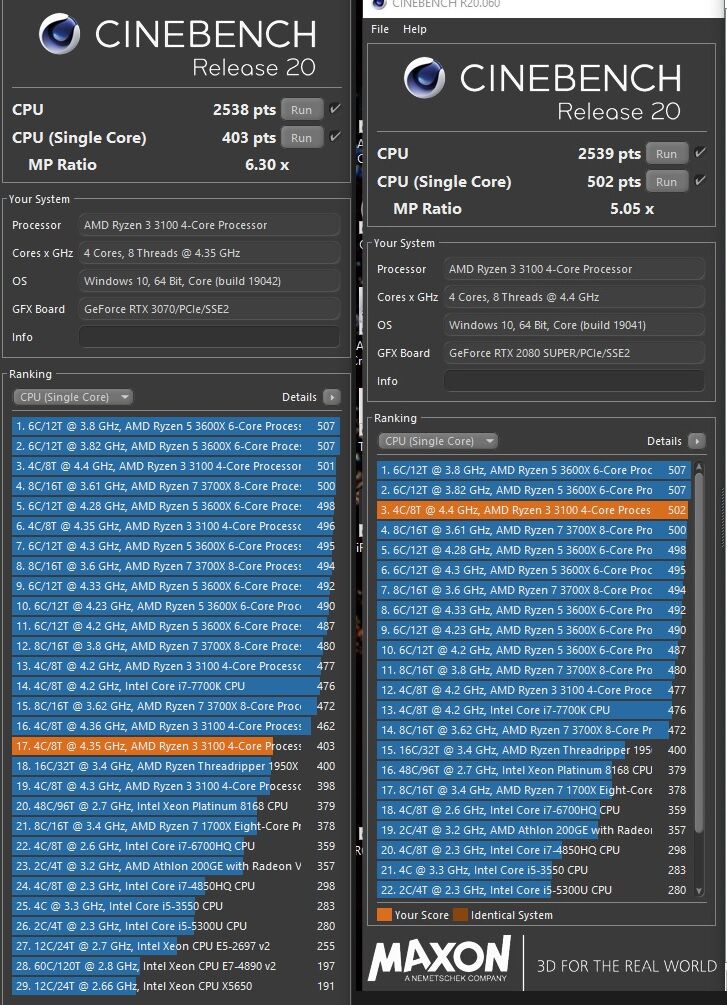
Task: Click the Your Score orange legend swatch
Action: [384, 915]
